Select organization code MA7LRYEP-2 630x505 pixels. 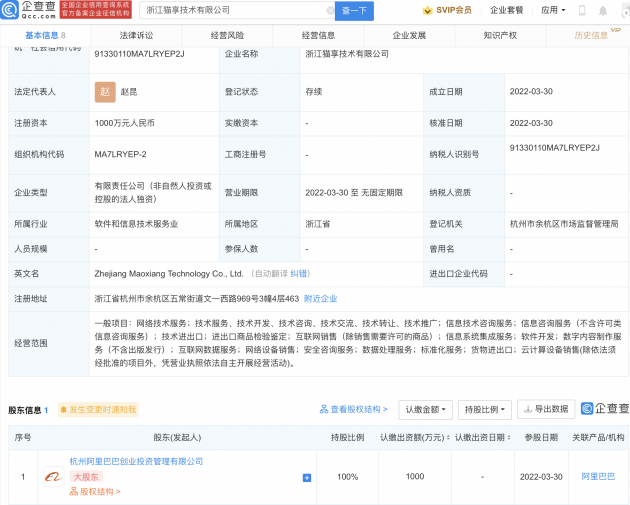(121, 154)
